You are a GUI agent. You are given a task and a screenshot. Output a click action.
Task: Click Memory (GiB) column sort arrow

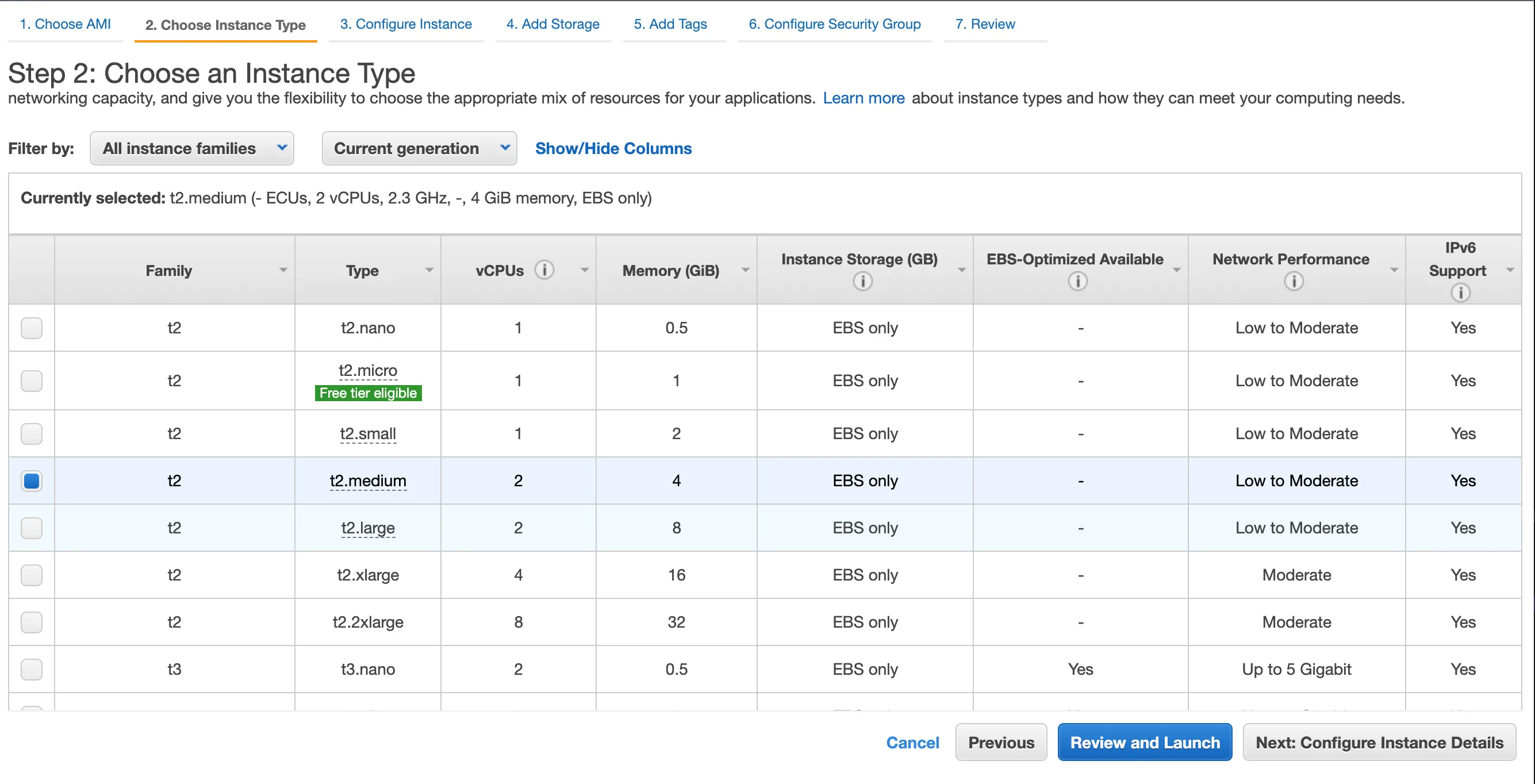tap(745, 271)
